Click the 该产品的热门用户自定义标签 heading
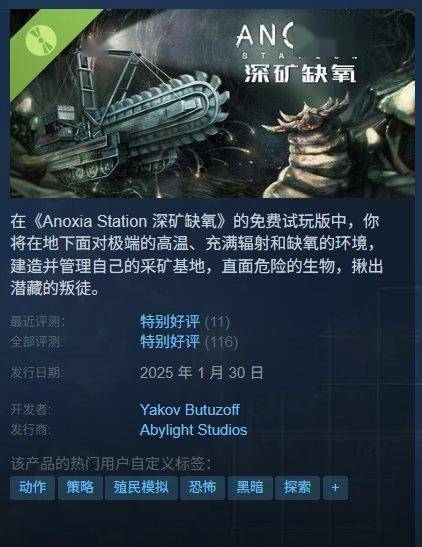Screen dimensions: 422x547 click(x=111, y=464)
